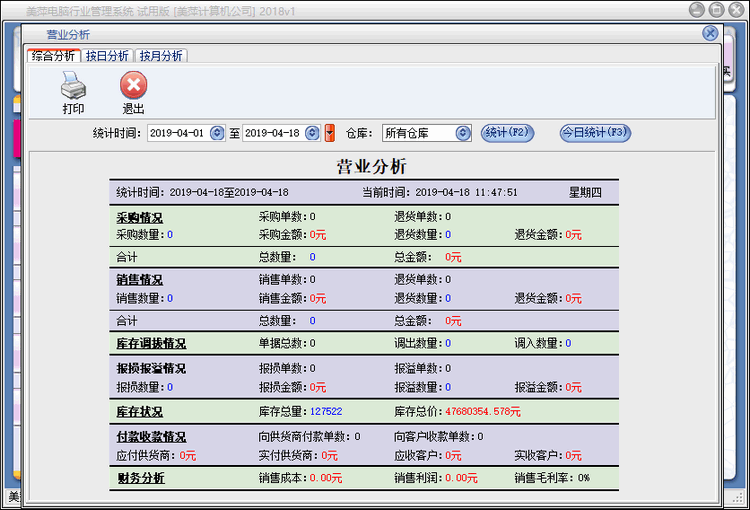The height and width of the screenshot is (510, 750).
Task: Open the 财务分析 section link
Action: click(x=139, y=478)
